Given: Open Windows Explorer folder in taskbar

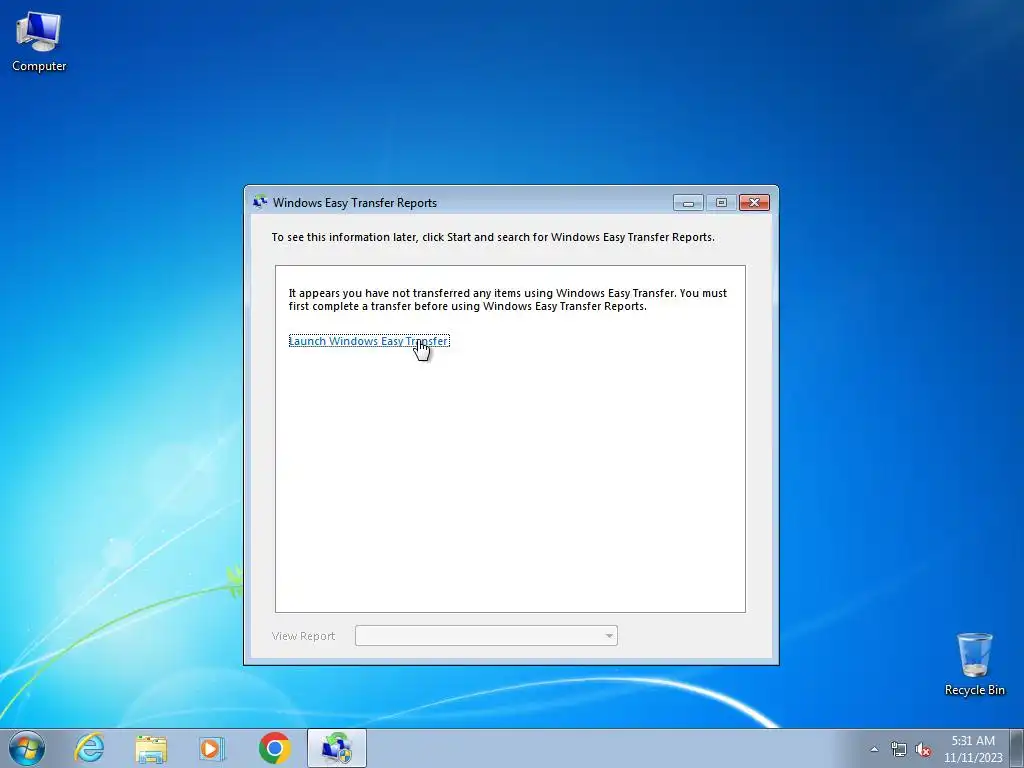Looking at the screenshot, I should click(x=151, y=748).
